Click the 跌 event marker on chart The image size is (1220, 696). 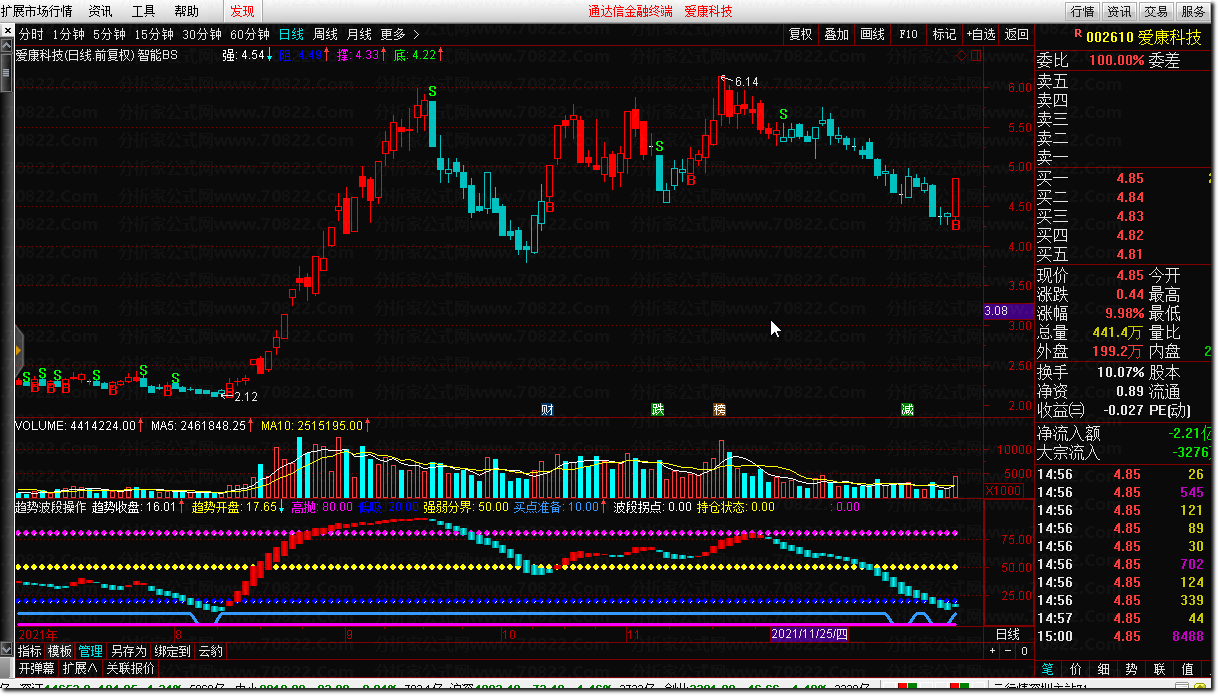click(x=657, y=409)
